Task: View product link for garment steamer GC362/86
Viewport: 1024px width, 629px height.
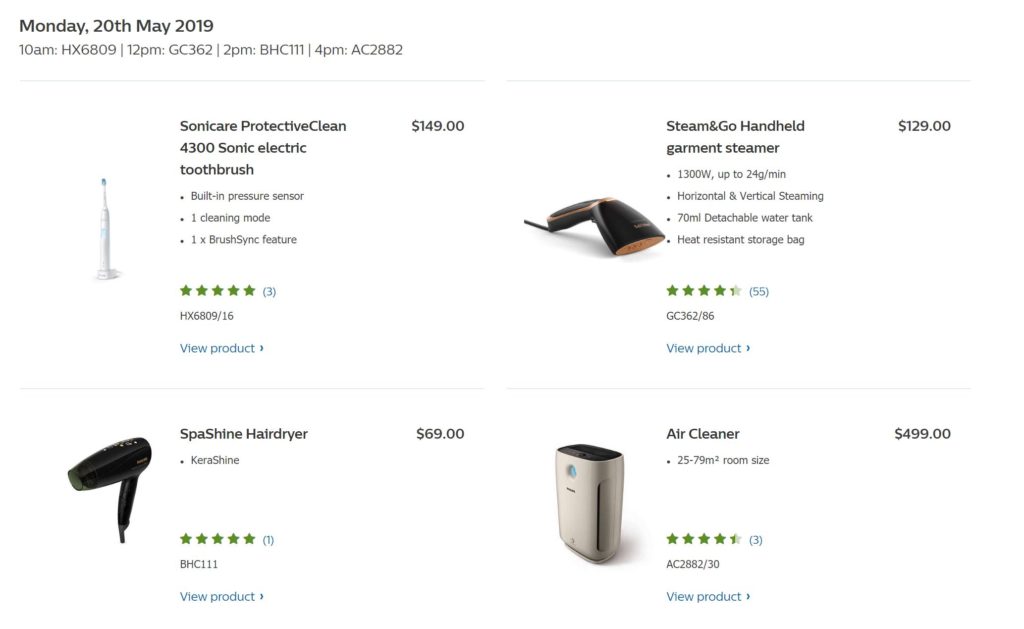Action: point(708,348)
